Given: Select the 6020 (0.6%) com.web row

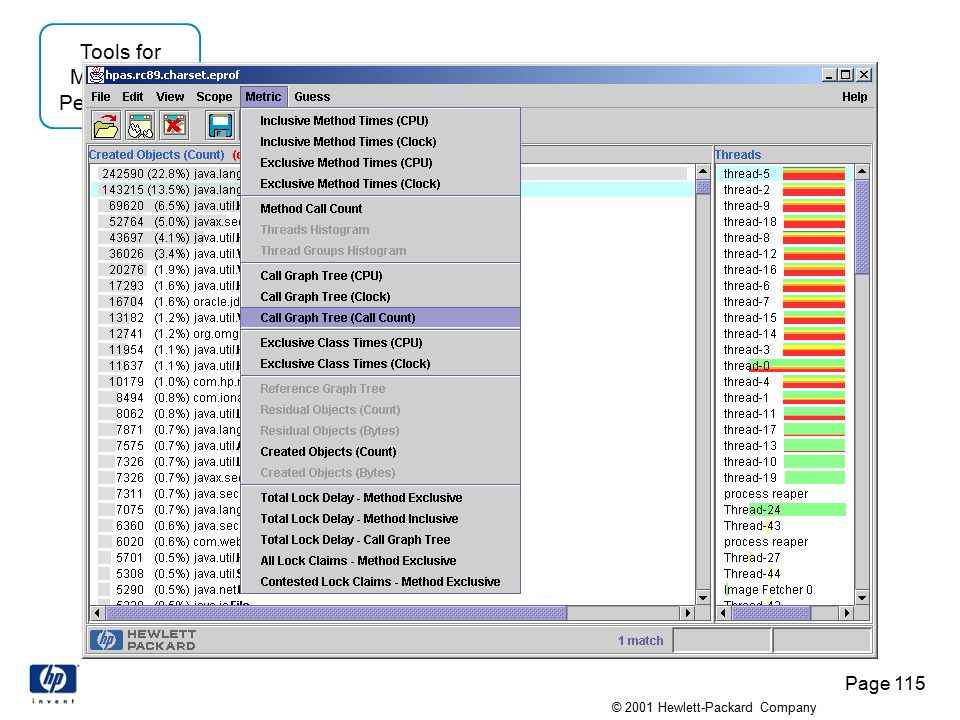Looking at the screenshot, I should click(x=392, y=541).
